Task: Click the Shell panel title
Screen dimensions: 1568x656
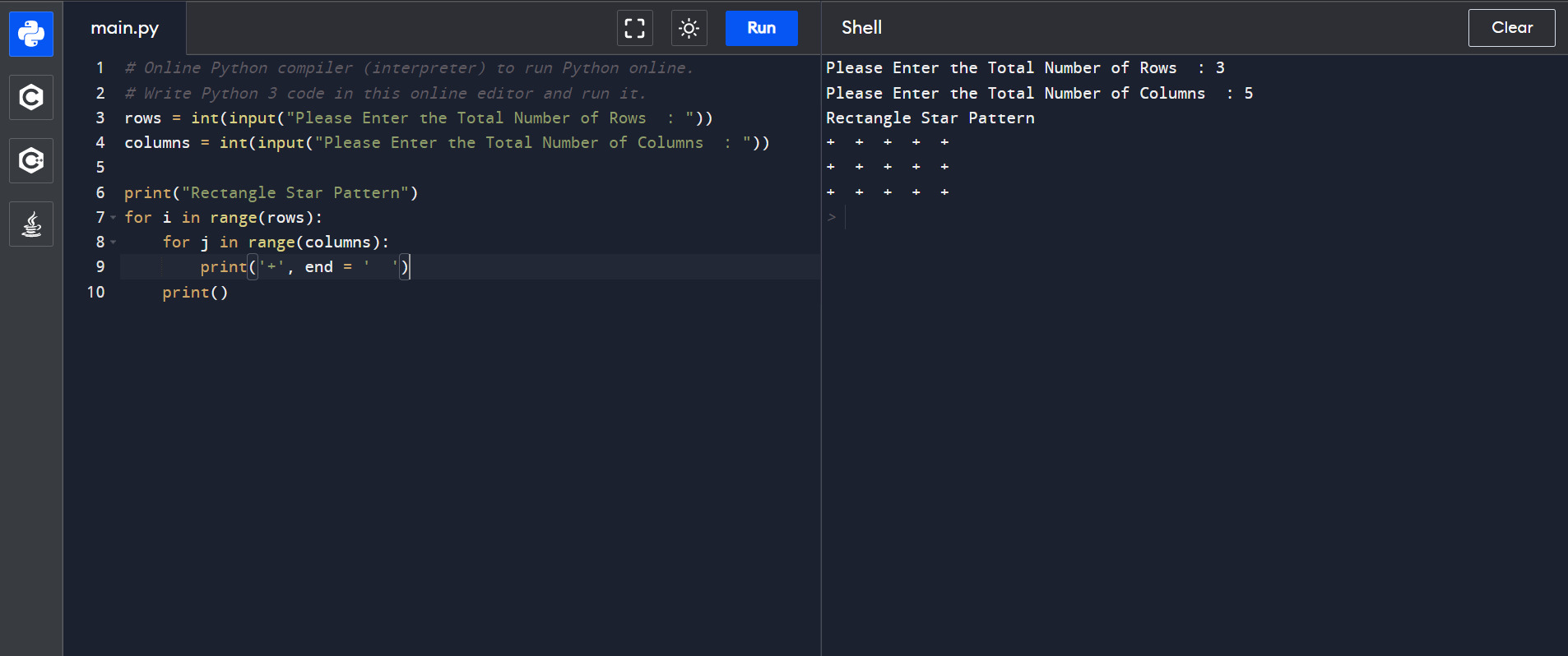Action: [x=861, y=28]
